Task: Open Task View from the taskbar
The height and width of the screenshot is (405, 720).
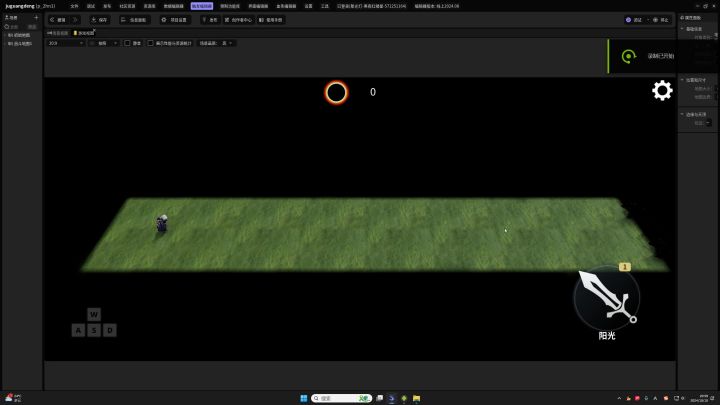Action: (379, 398)
